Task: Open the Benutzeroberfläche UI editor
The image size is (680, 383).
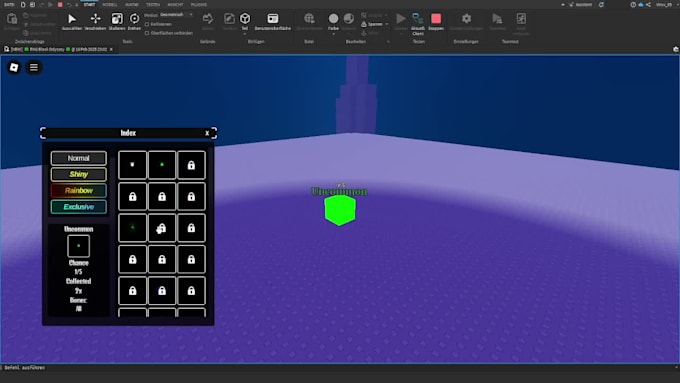Action: pyautogui.click(x=273, y=22)
